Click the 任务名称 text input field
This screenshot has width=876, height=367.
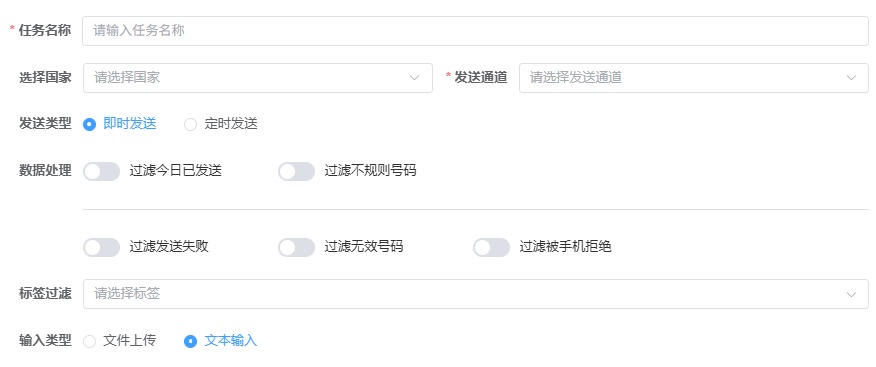coord(475,31)
